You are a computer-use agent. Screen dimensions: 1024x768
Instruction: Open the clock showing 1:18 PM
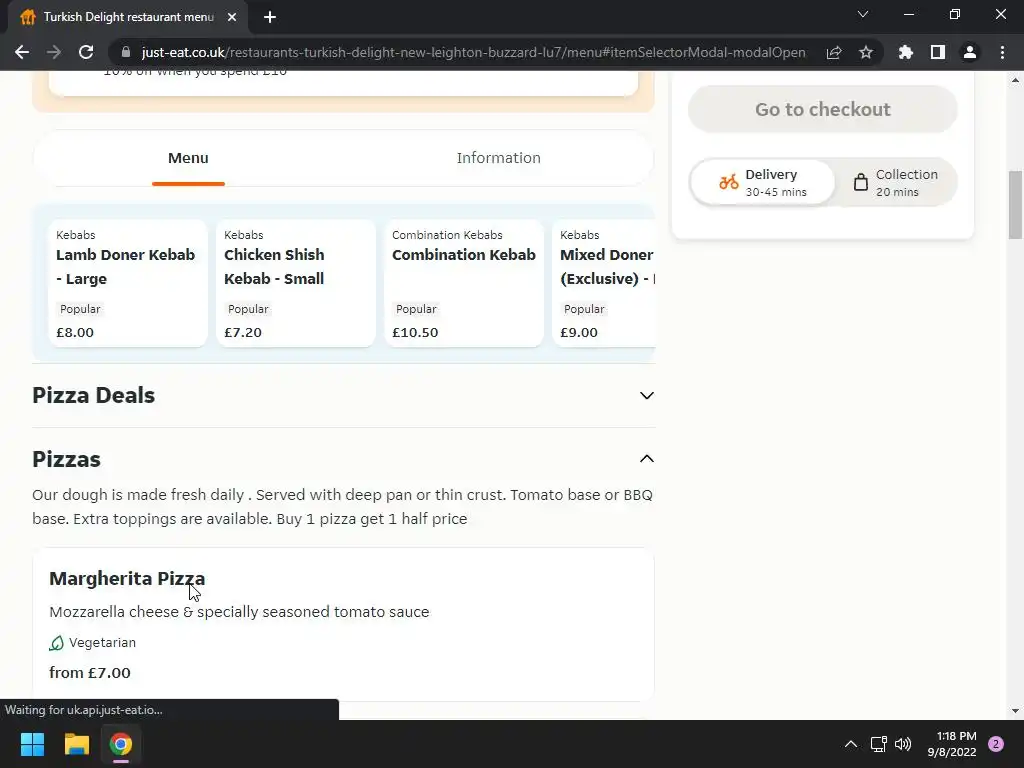point(952,744)
